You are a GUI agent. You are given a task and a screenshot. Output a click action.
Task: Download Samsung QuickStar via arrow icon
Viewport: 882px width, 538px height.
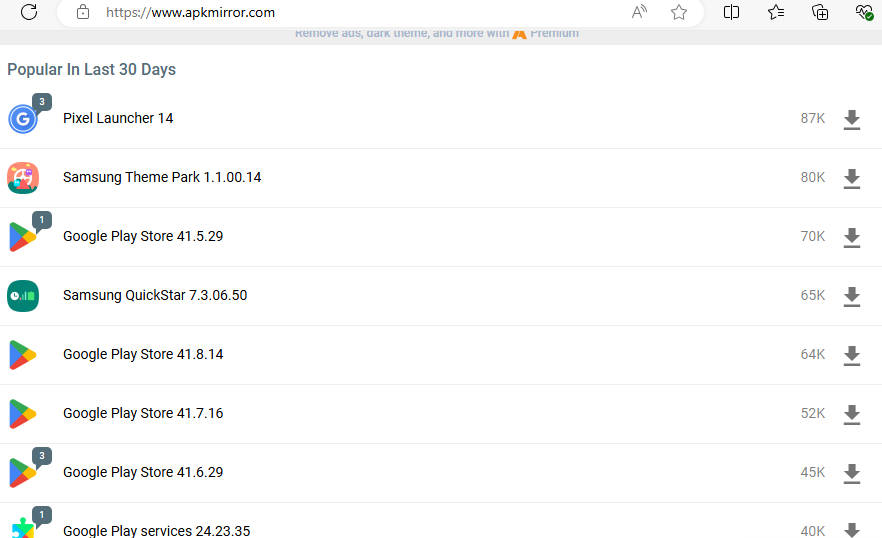[852, 297]
